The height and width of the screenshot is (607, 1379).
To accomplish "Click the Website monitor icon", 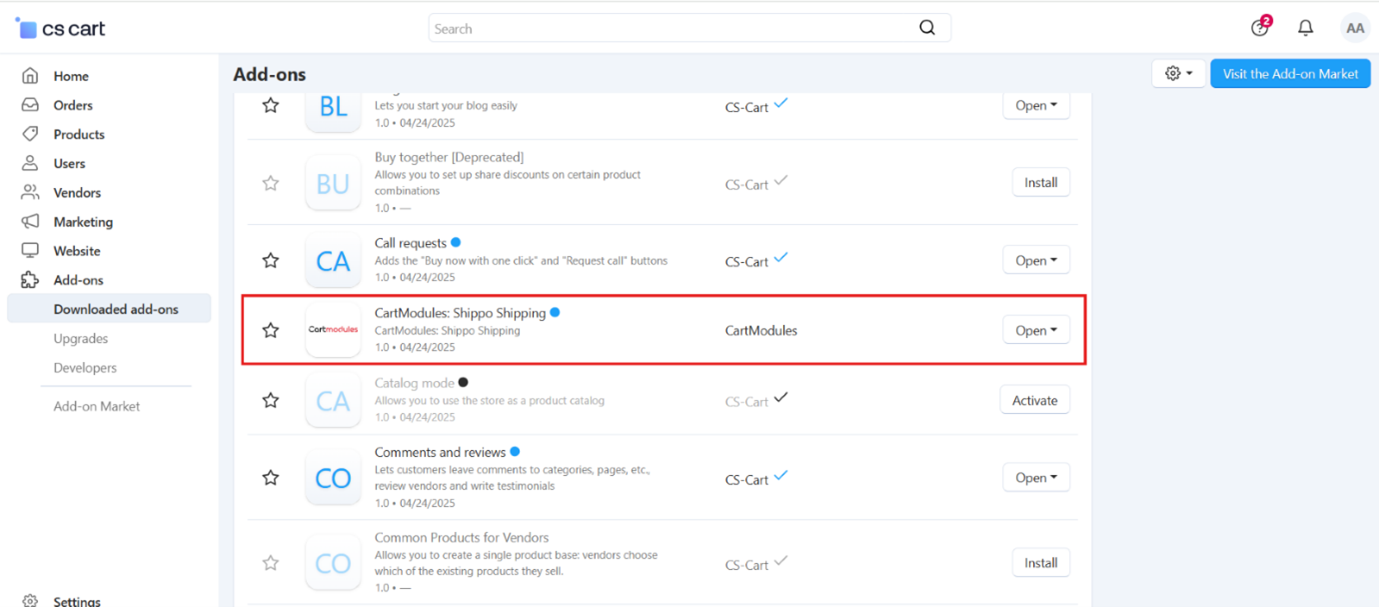I will (x=31, y=250).
